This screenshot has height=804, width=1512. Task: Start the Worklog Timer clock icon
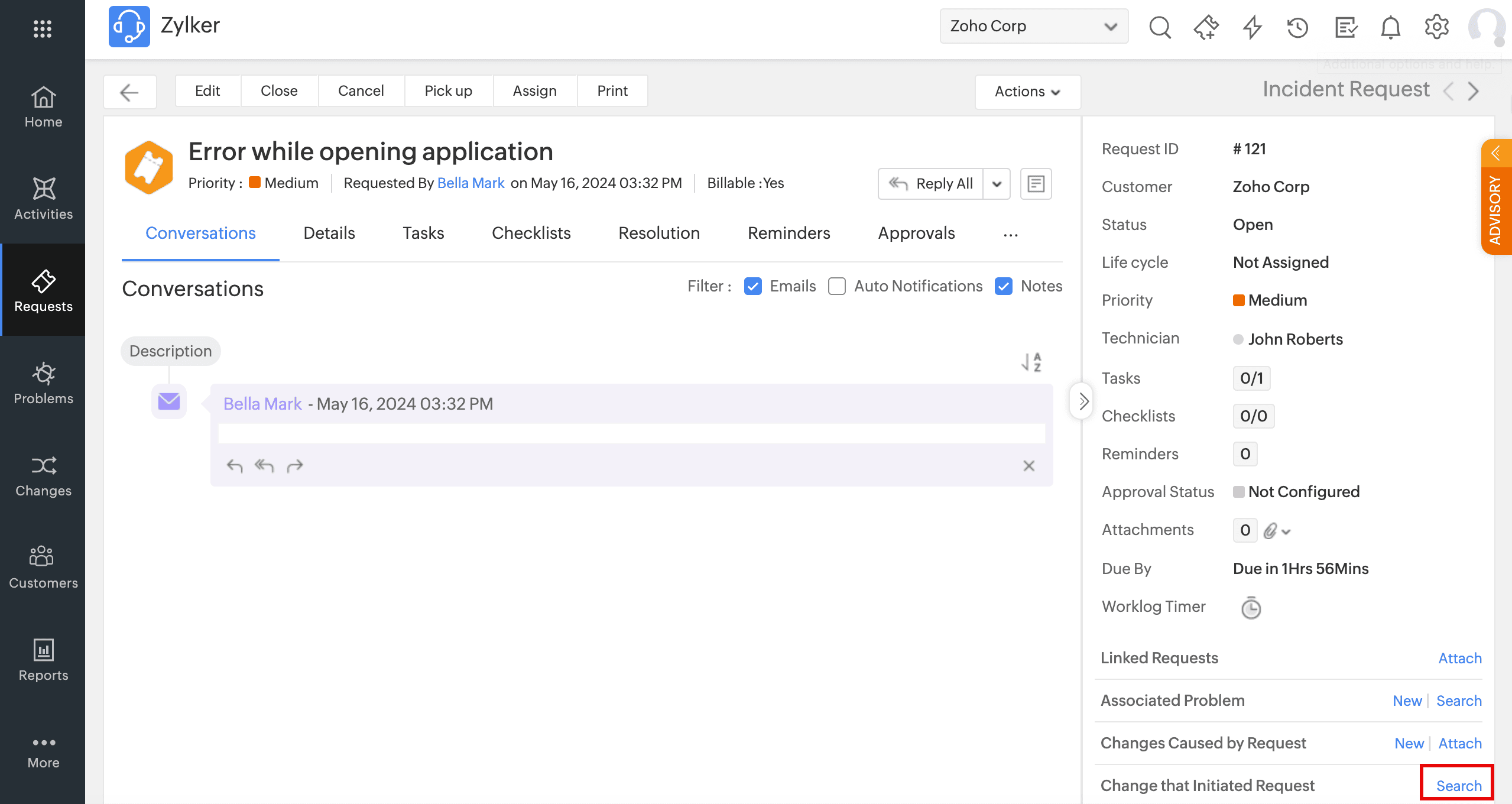point(1251,608)
